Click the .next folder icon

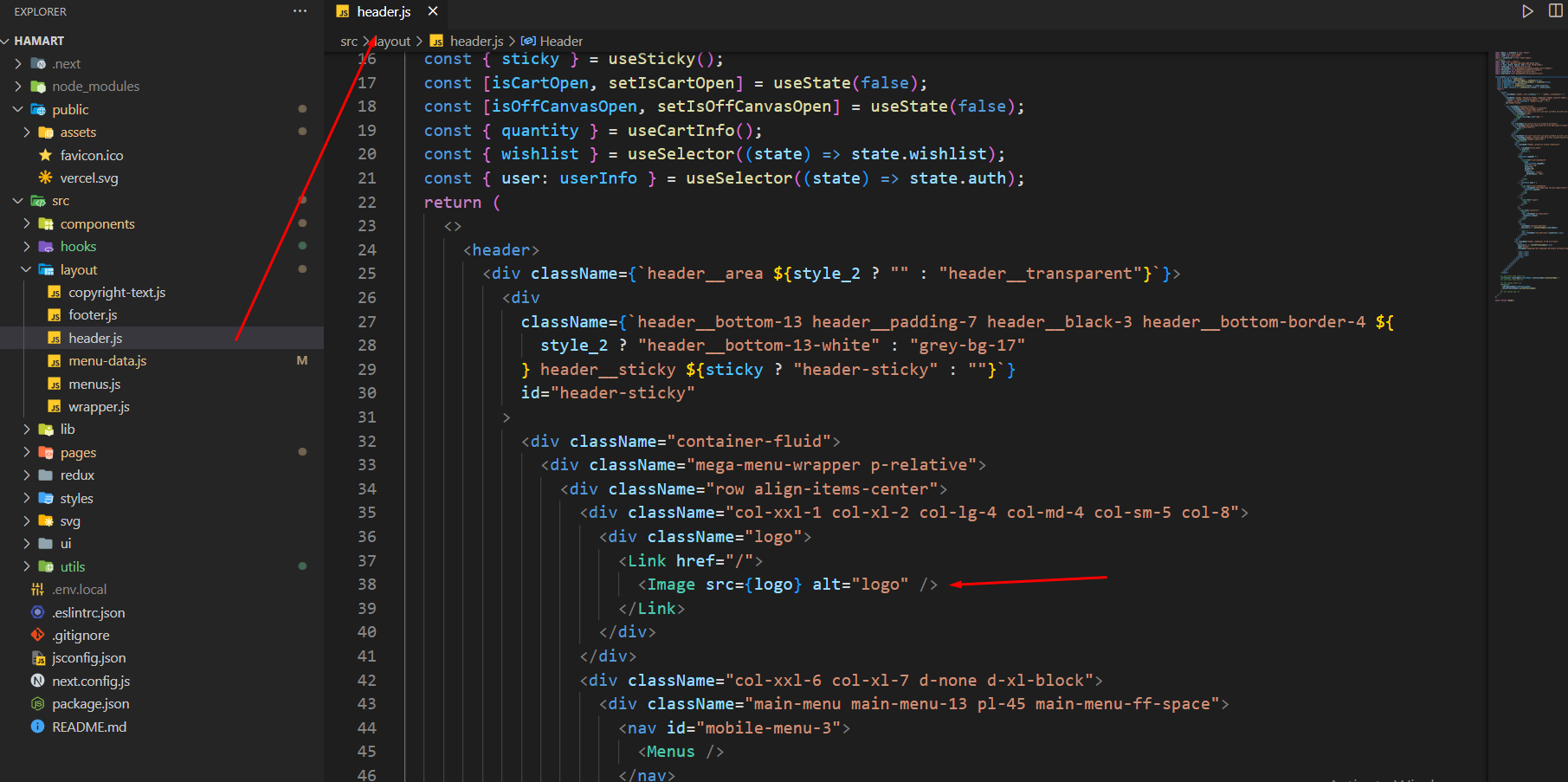38,63
